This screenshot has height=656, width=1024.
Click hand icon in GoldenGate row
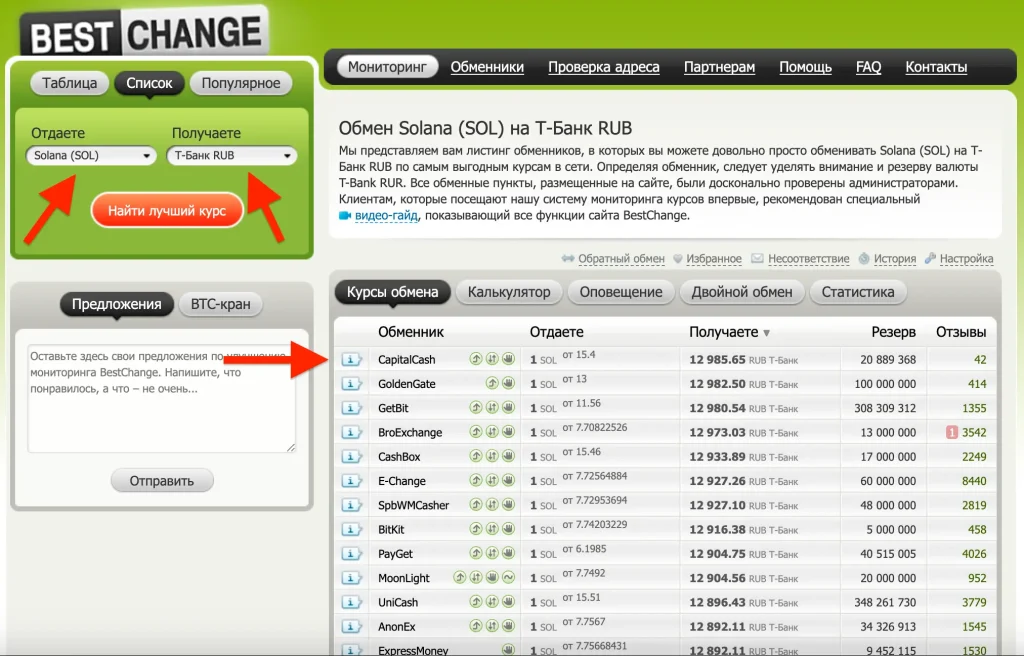508,382
